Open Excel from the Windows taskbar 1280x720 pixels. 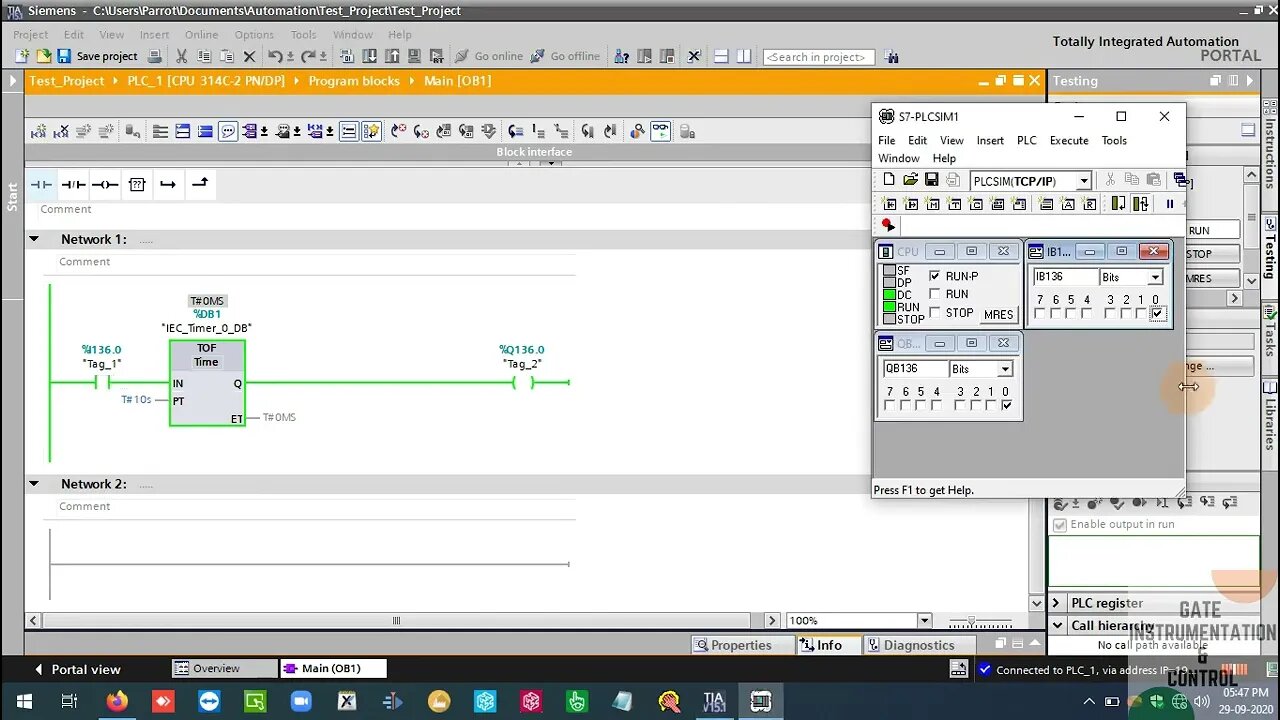(x=347, y=701)
